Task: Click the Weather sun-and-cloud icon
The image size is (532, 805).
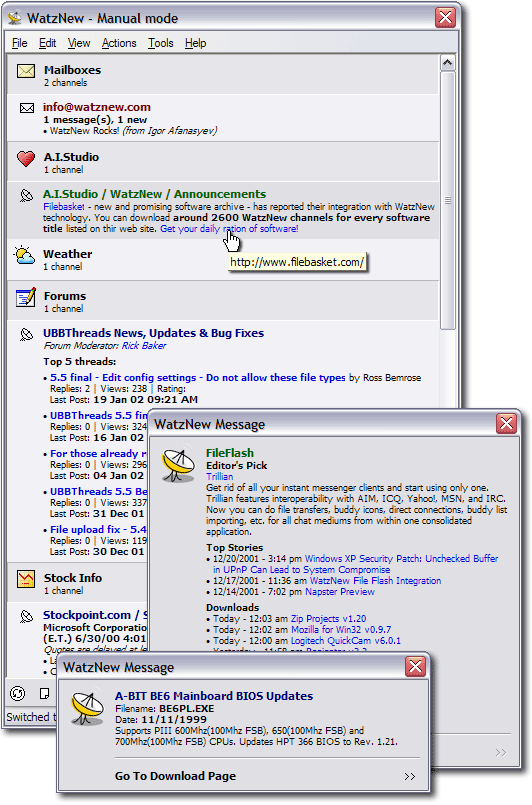Action: pos(25,255)
